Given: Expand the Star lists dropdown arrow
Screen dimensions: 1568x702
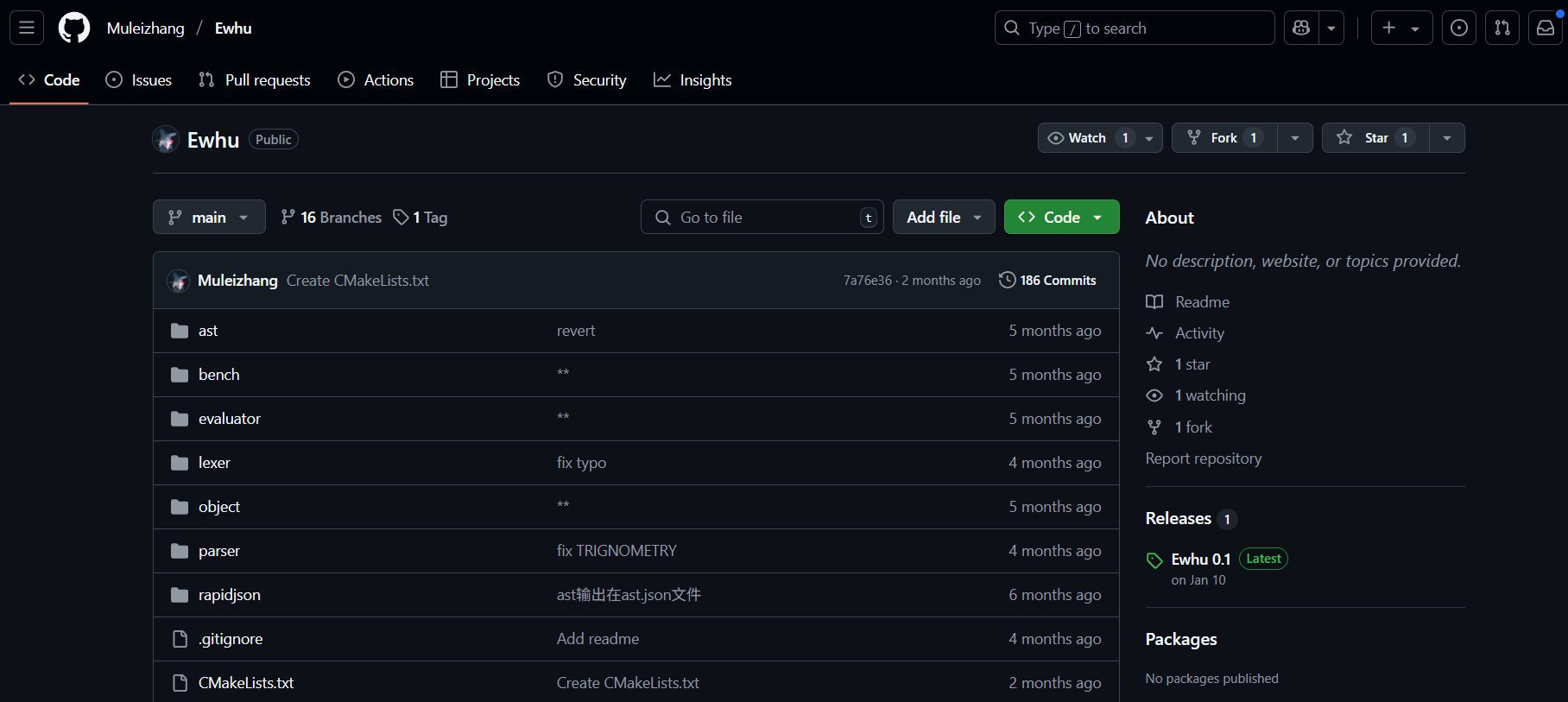Looking at the screenshot, I should pyautogui.click(x=1447, y=138).
